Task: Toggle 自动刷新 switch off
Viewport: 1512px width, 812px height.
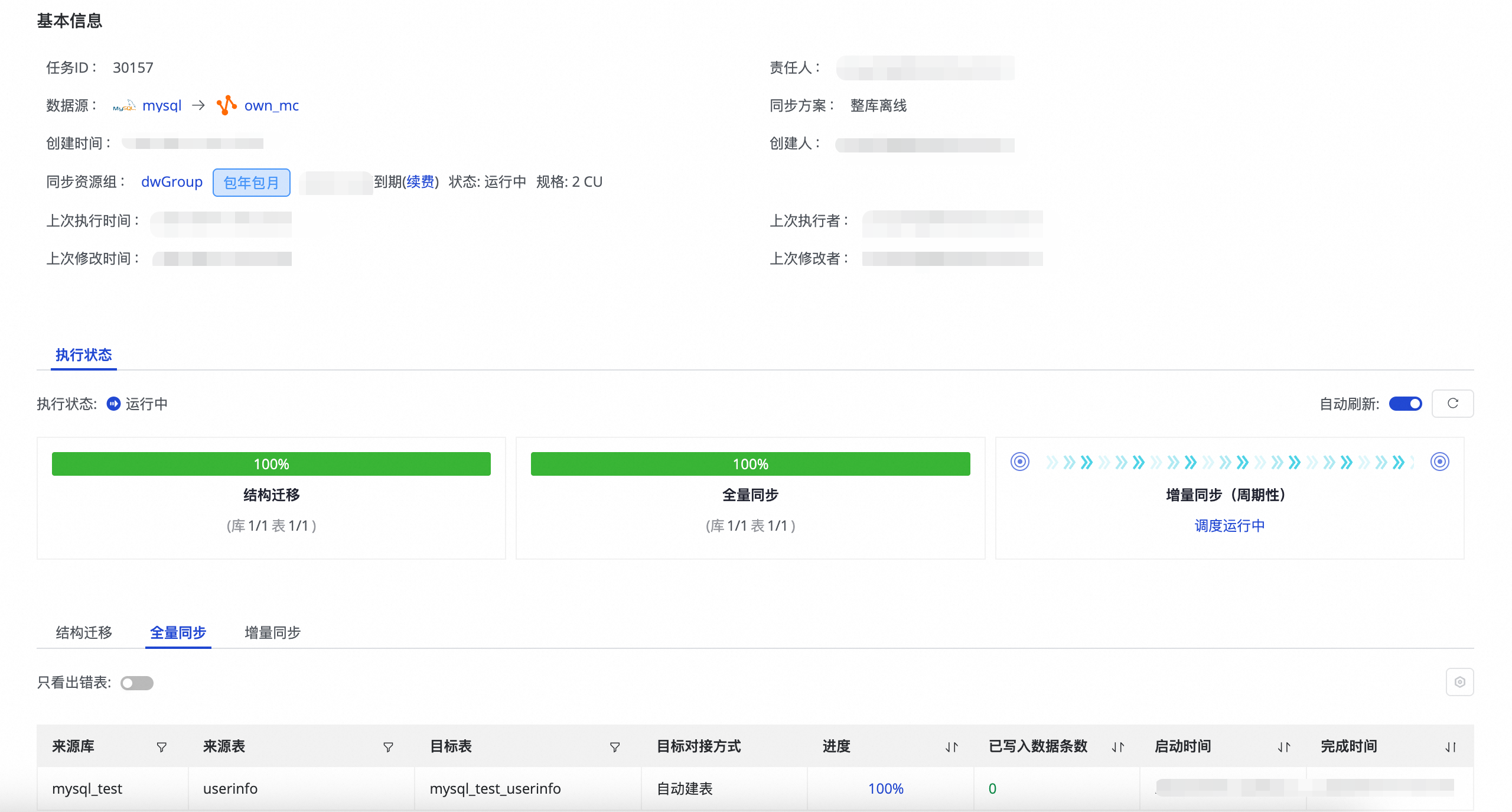Action: point(1405,404)
